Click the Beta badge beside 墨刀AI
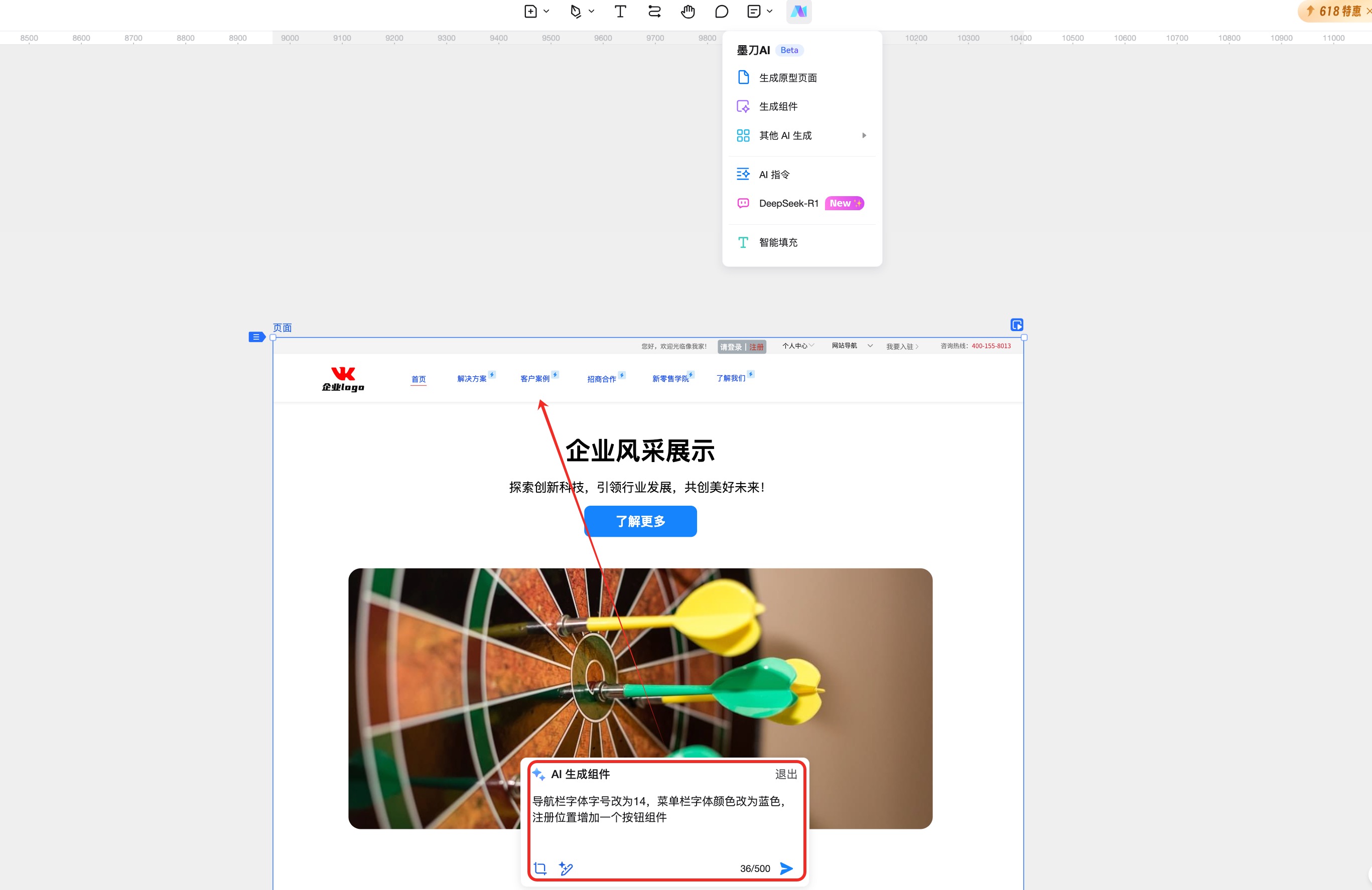The image size is (1372, 890). [789, 50]
